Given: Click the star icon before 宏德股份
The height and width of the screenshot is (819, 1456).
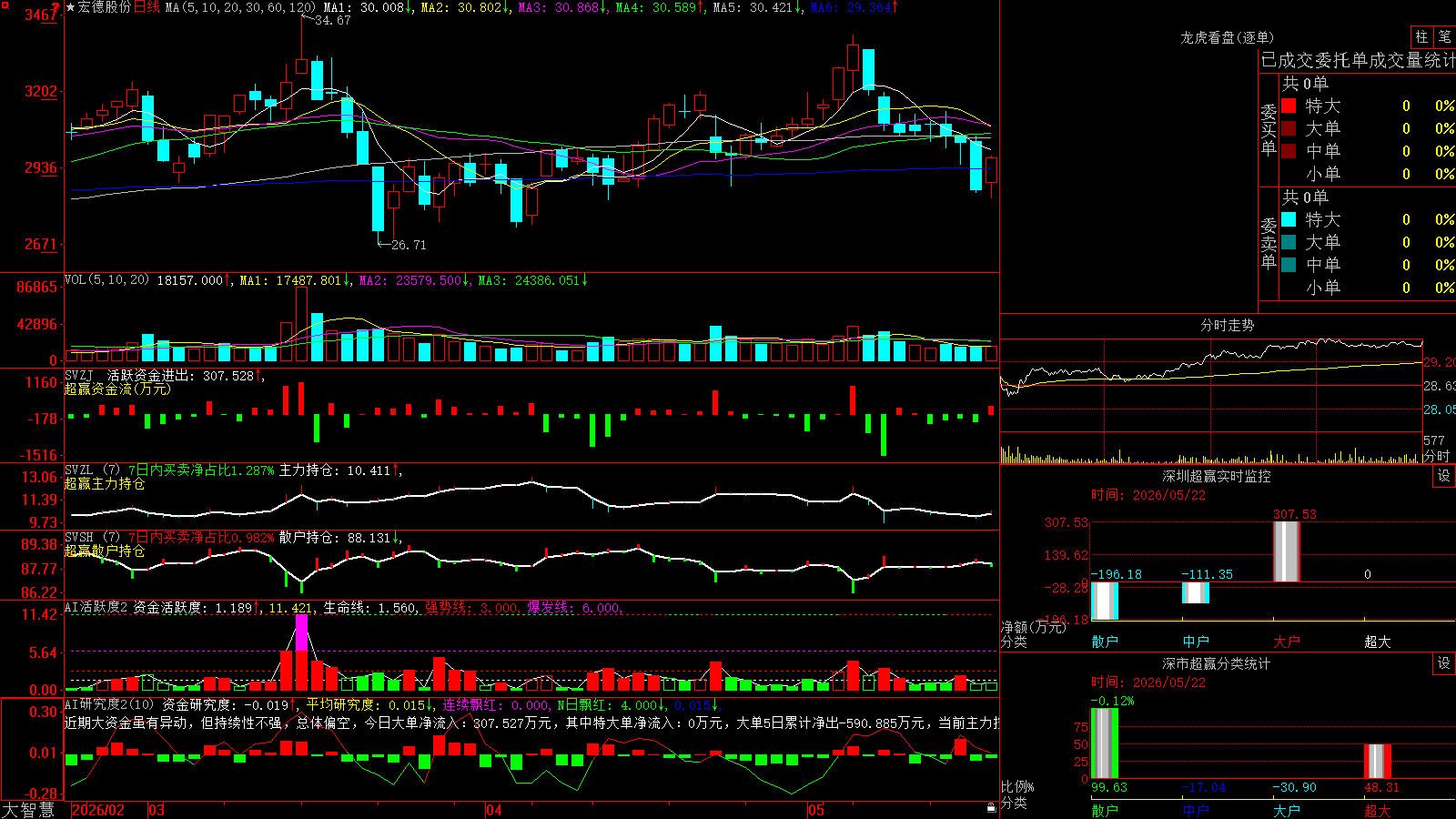Looking at the screenshot, I should (x=71, y=7).
